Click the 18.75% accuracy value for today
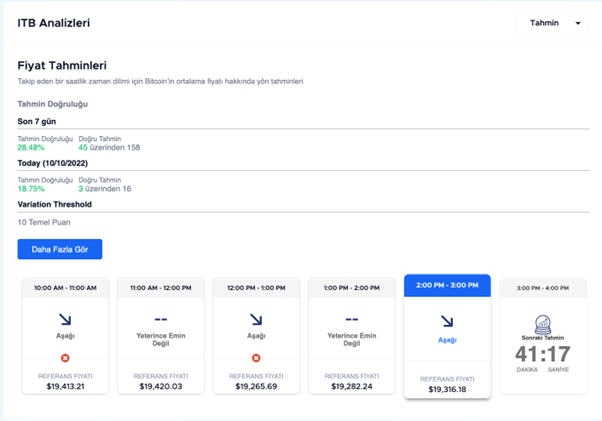The width and height of the screenshot is (602, 421). coord(31,188)
